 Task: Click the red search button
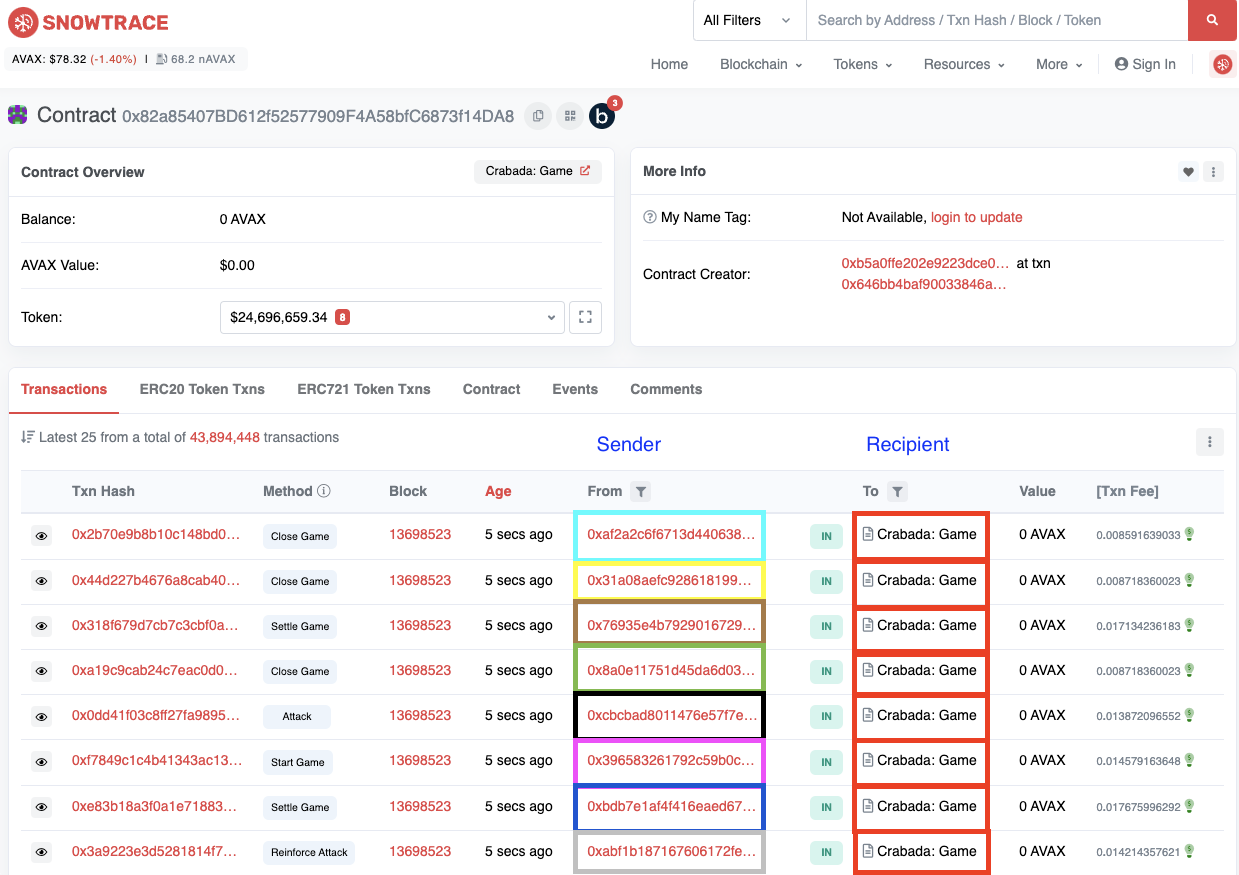(x=1212, y=20)
